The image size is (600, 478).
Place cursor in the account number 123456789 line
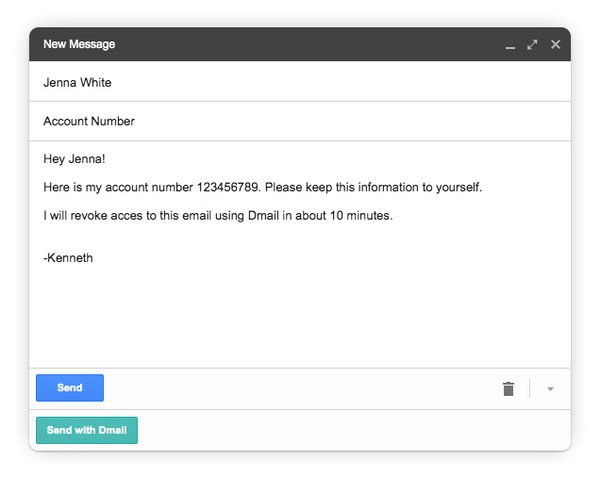262,187
